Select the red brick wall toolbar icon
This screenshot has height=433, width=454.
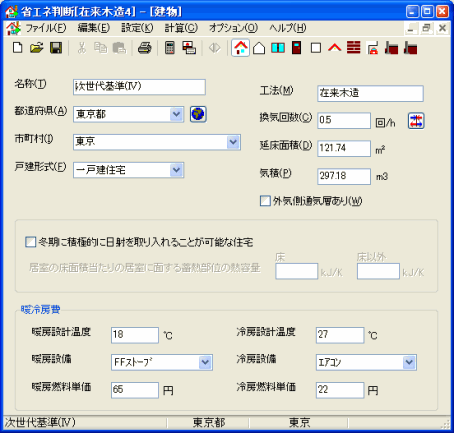click(x=354, y=48)
